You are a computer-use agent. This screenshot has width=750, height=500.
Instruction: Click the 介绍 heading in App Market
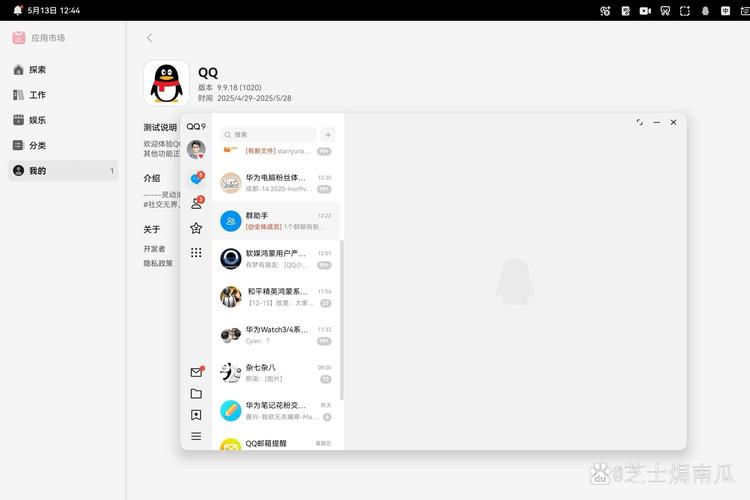point(152,178)
